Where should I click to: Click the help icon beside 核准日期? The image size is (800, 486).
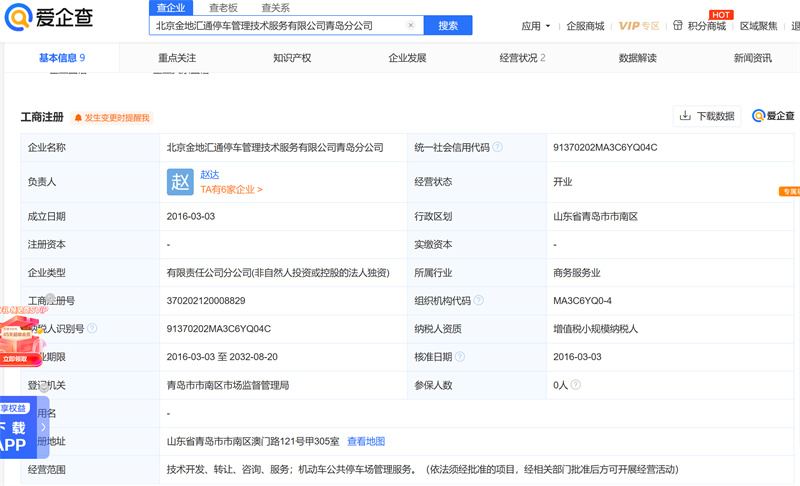pos(461,357)
